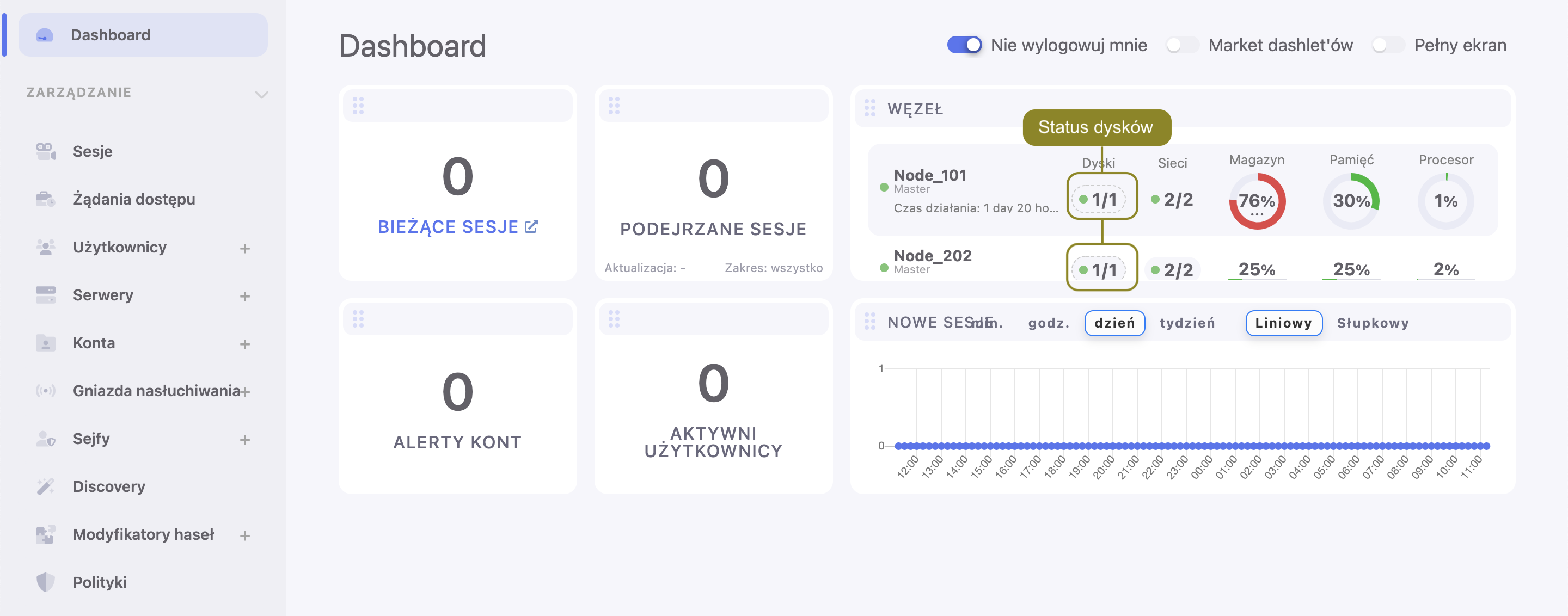Click drag handle icon of WĘZEŁ dashlet
This screenshot has width=1568, height=616.
[x=870, y=108]
